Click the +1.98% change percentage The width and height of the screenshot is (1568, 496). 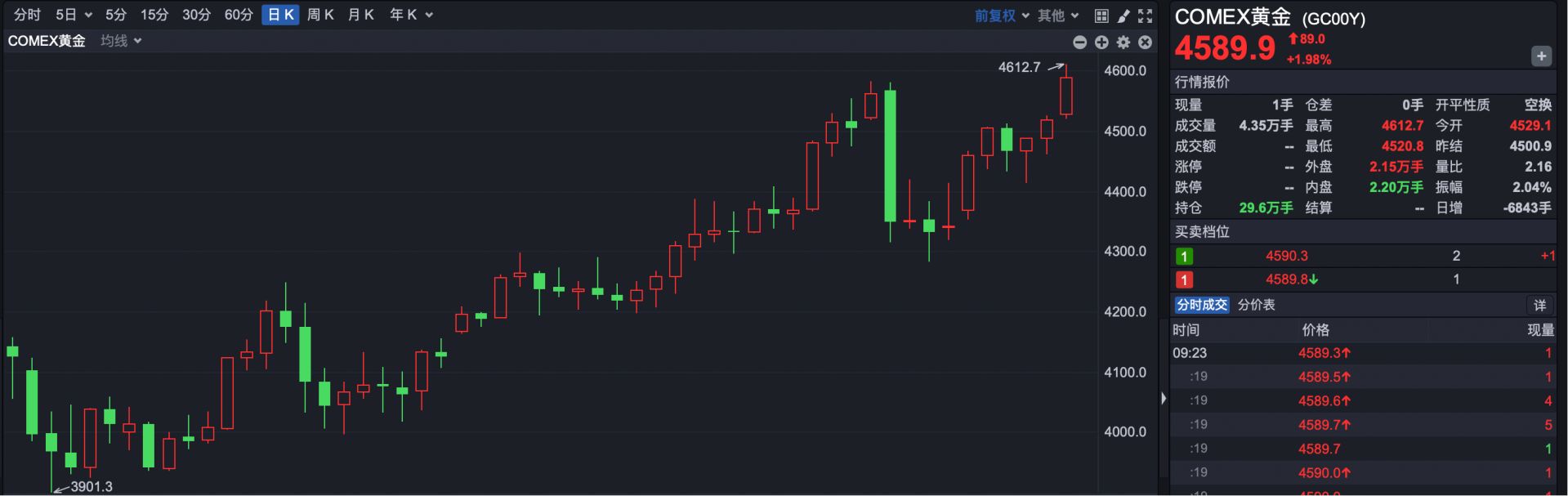pyautogui.click(x=1309, y=60)
